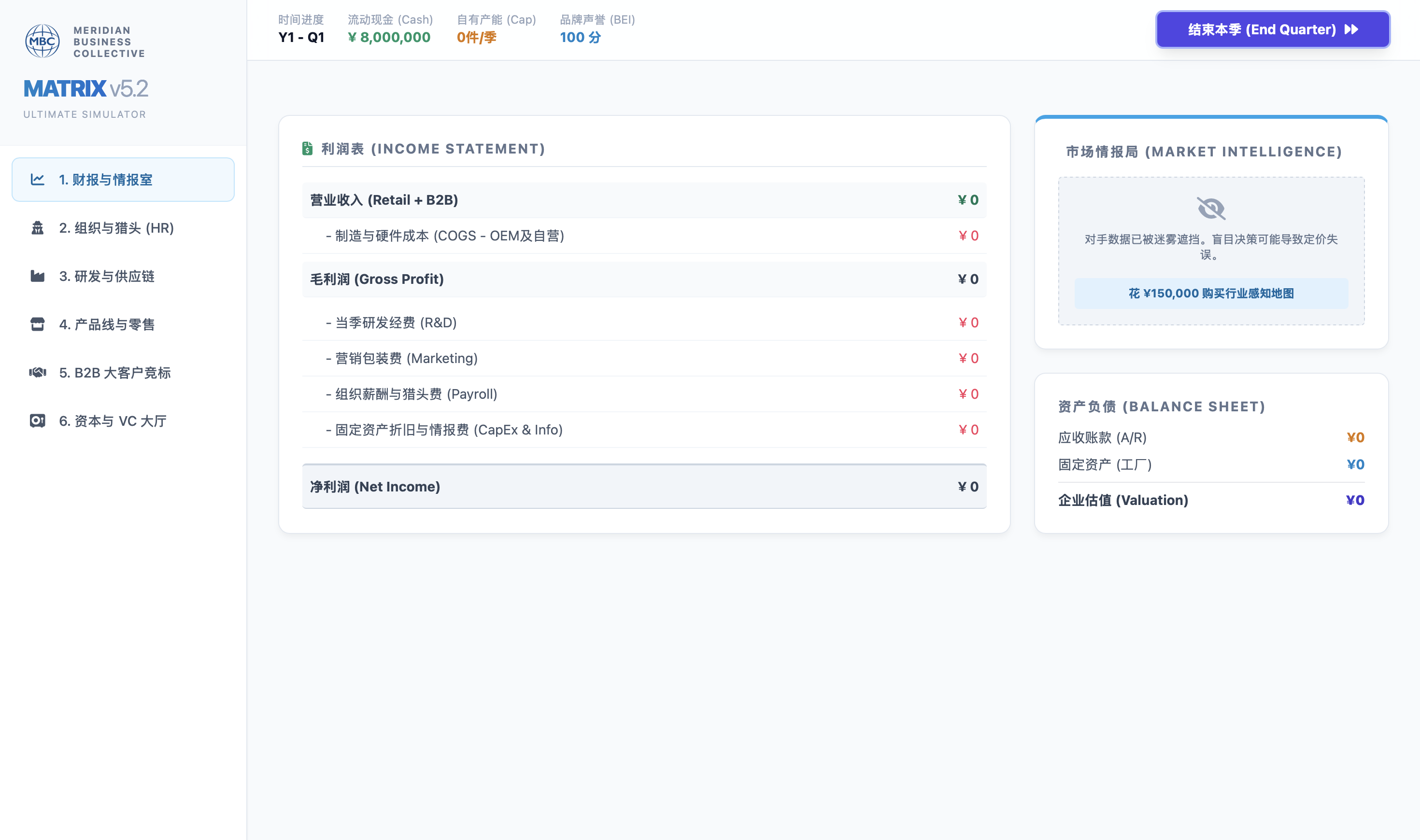Click the 资产负债 (BALANCE SHEET) heading

coord(1161,406)
